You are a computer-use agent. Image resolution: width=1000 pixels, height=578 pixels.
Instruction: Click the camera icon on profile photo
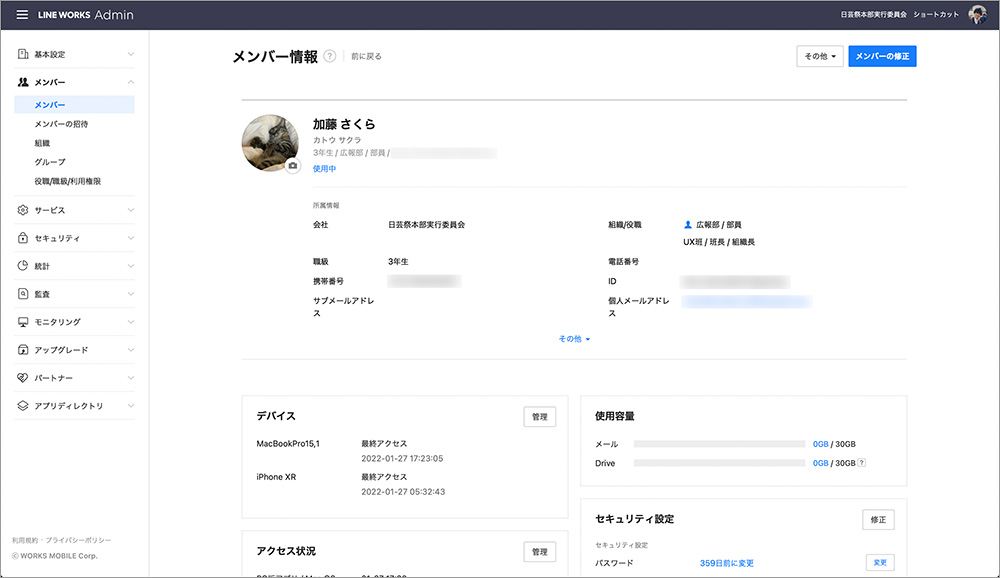coord(293,166)
